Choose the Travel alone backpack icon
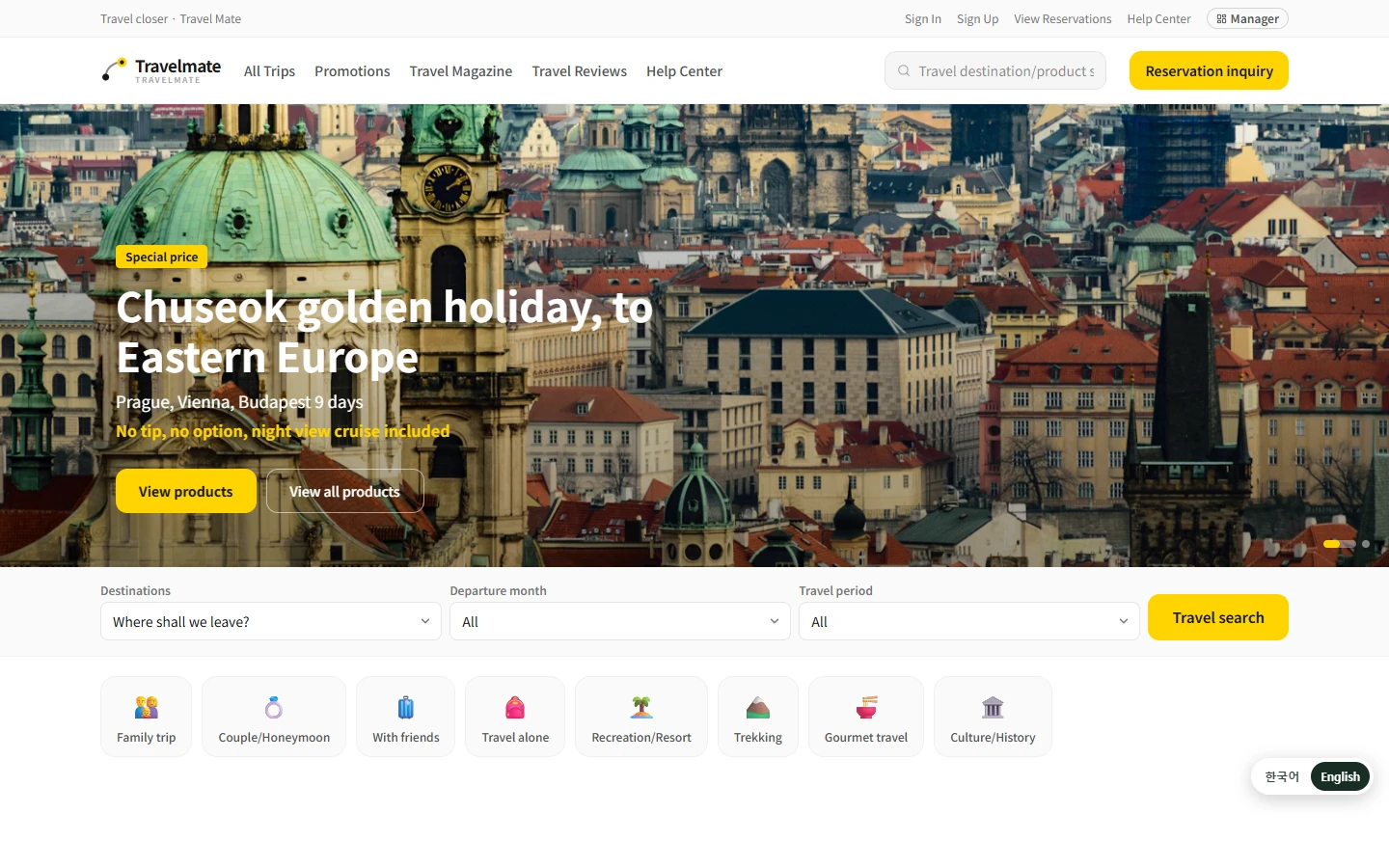 pos(515,708)
